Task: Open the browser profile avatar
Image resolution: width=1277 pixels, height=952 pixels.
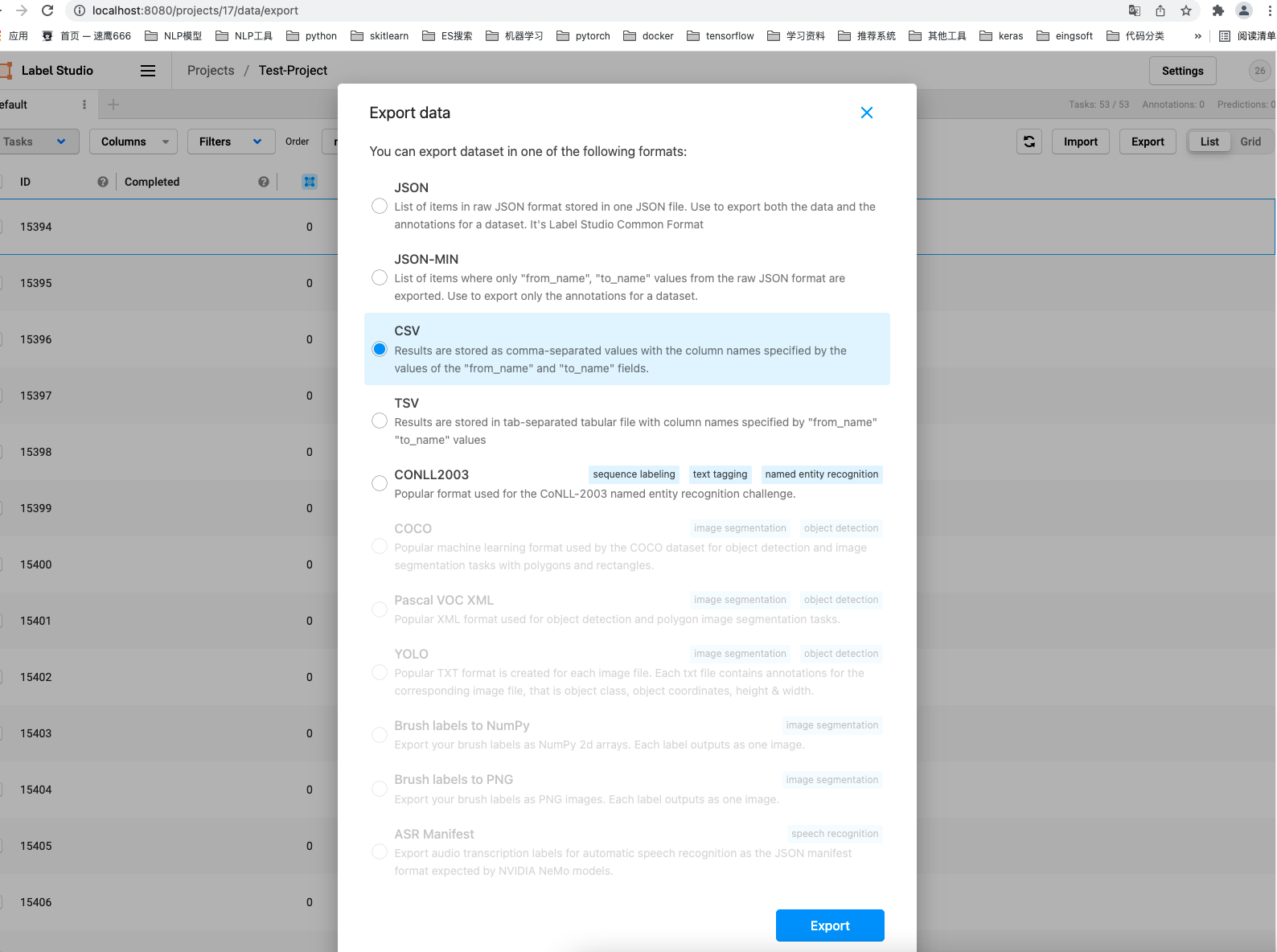Action: [x=1244, y=10]
